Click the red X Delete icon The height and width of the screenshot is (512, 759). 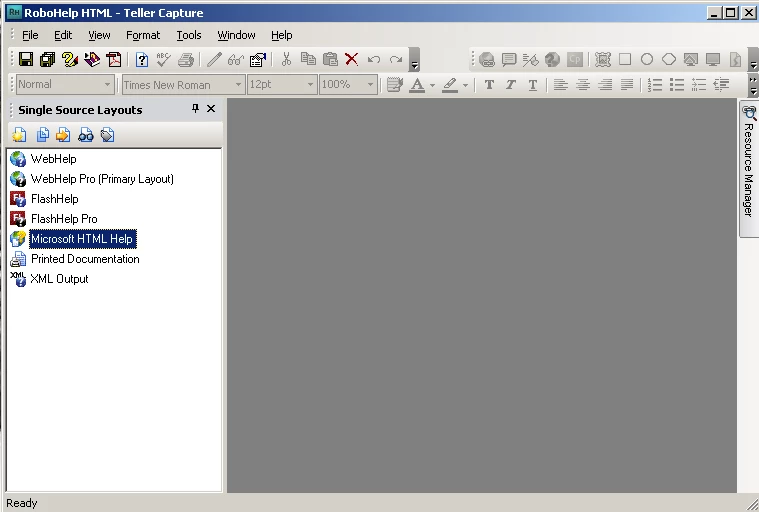pos(352,60)
